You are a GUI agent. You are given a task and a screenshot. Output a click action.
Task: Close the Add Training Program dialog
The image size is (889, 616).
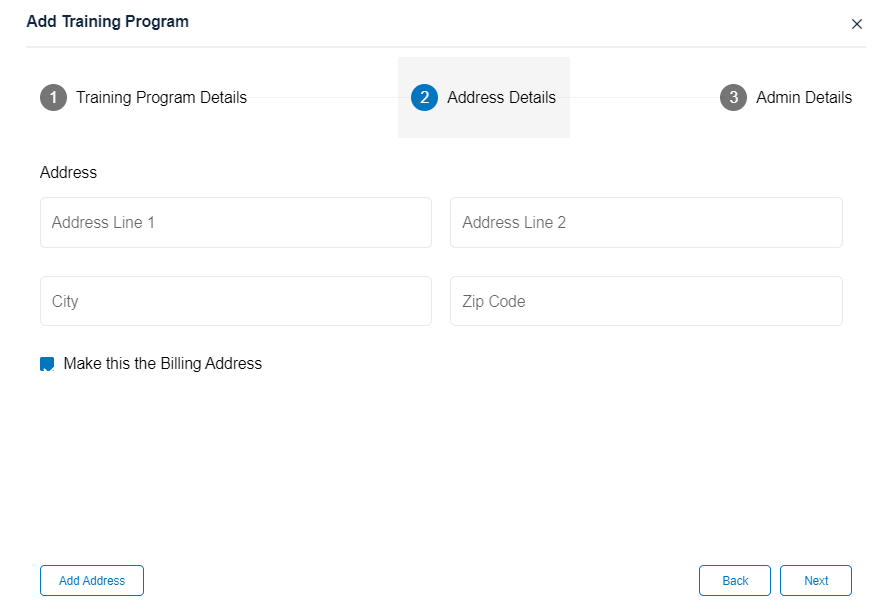pyautogui.click(x=856, y=24)
